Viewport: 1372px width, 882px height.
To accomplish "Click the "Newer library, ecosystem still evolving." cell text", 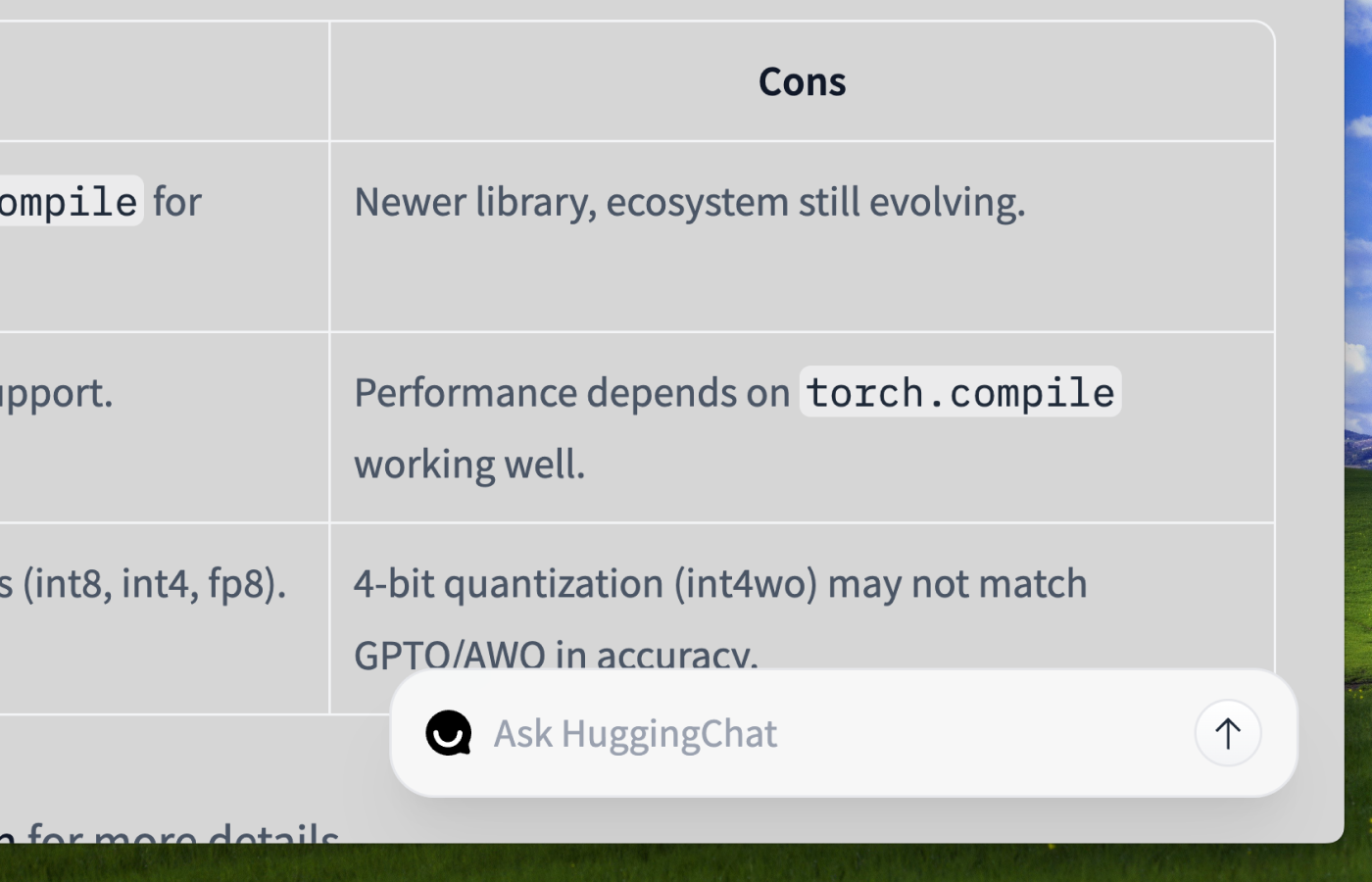I will pos(689,202).
